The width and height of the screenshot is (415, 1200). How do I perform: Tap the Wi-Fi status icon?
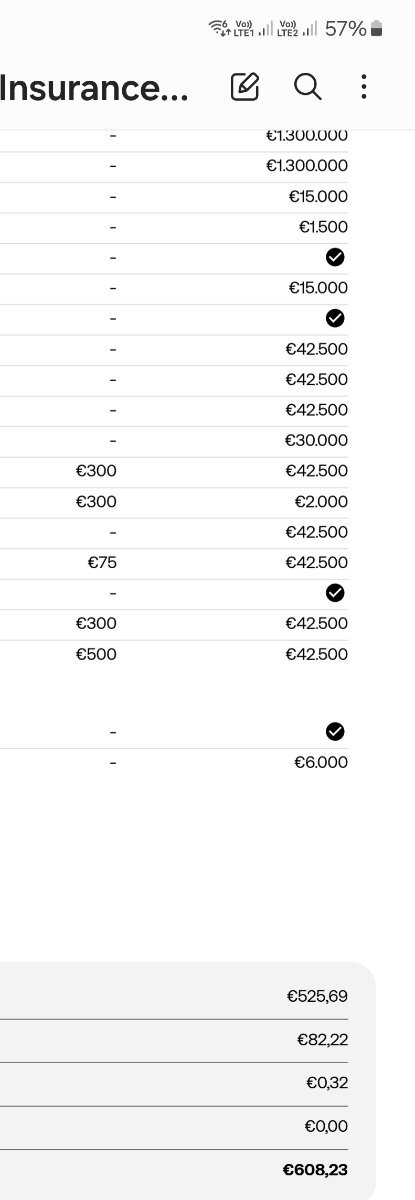tap(218, 28)
